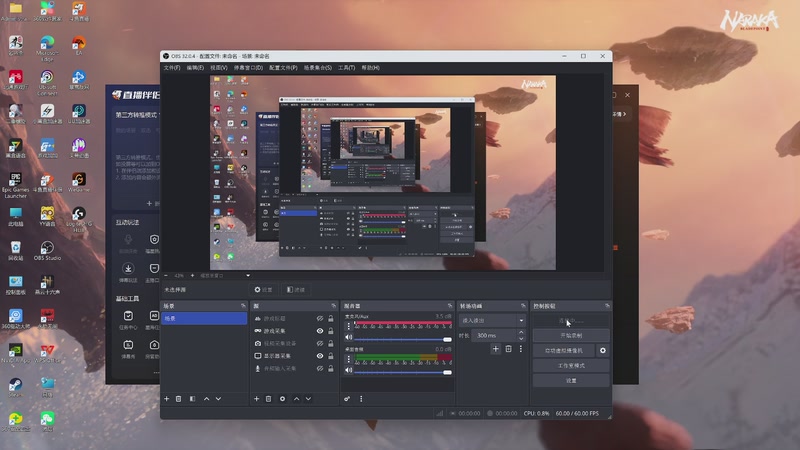The image size is (800, 450).
Task: Adjust the 桌面音频 volume slider
Action: click(x=403, y=372)
